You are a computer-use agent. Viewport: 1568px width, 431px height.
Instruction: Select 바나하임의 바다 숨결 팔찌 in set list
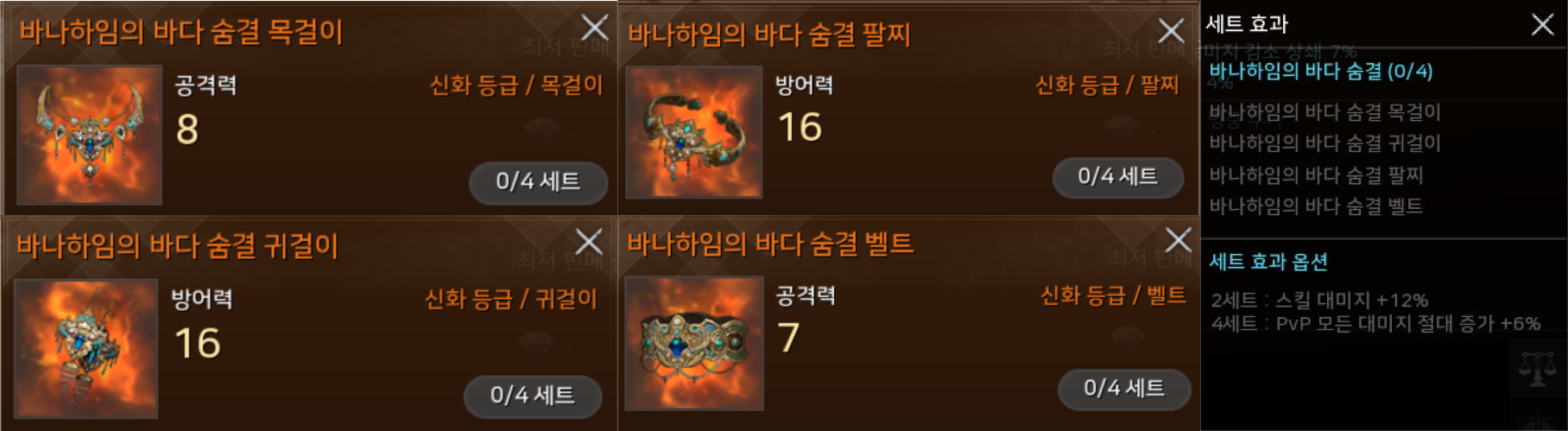[1316, 175]
